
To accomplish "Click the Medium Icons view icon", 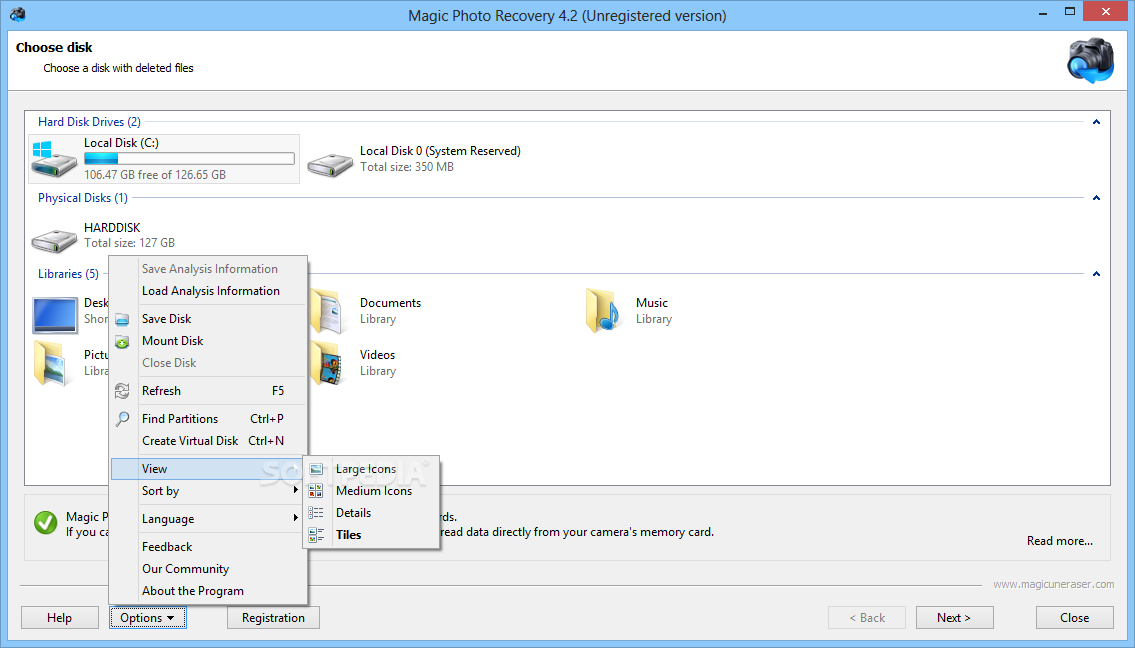I will click(x=316, y=491).
